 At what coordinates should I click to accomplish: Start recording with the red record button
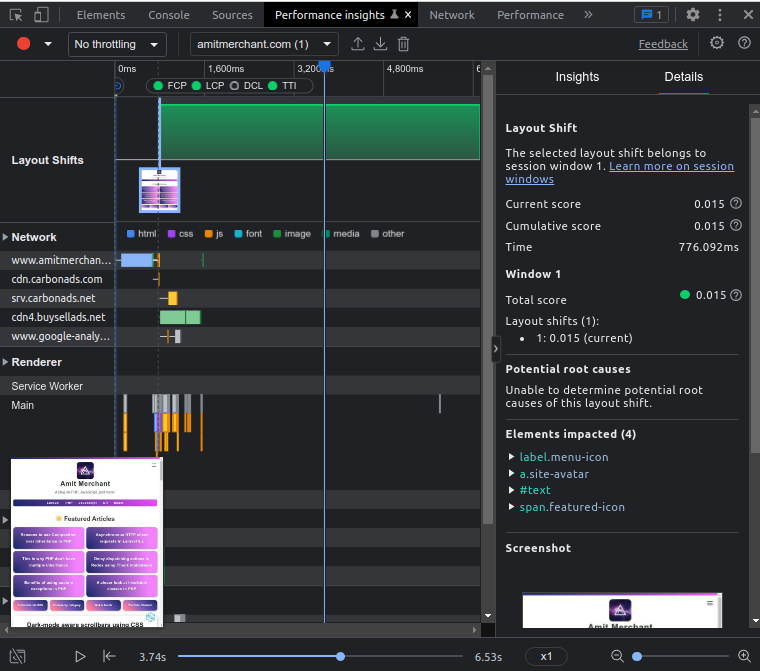23,44
